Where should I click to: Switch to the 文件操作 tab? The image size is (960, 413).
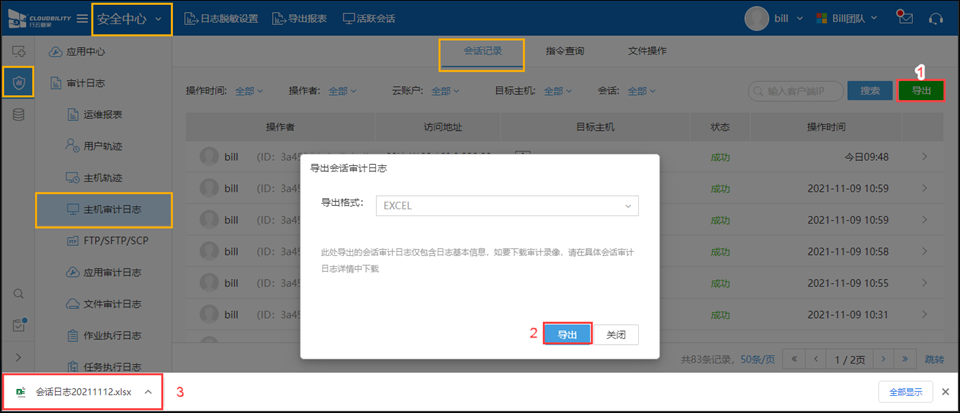(x=647, y=51)
